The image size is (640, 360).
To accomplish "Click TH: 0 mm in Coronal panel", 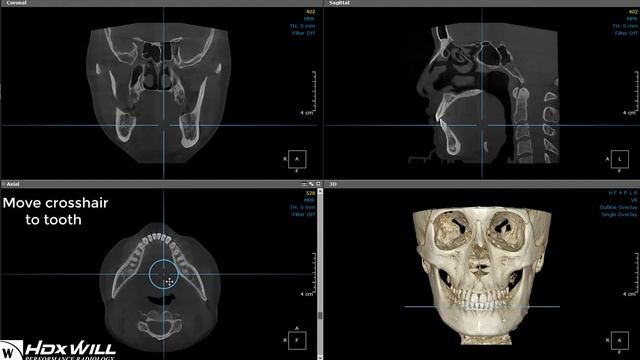I will pos(302,26).
